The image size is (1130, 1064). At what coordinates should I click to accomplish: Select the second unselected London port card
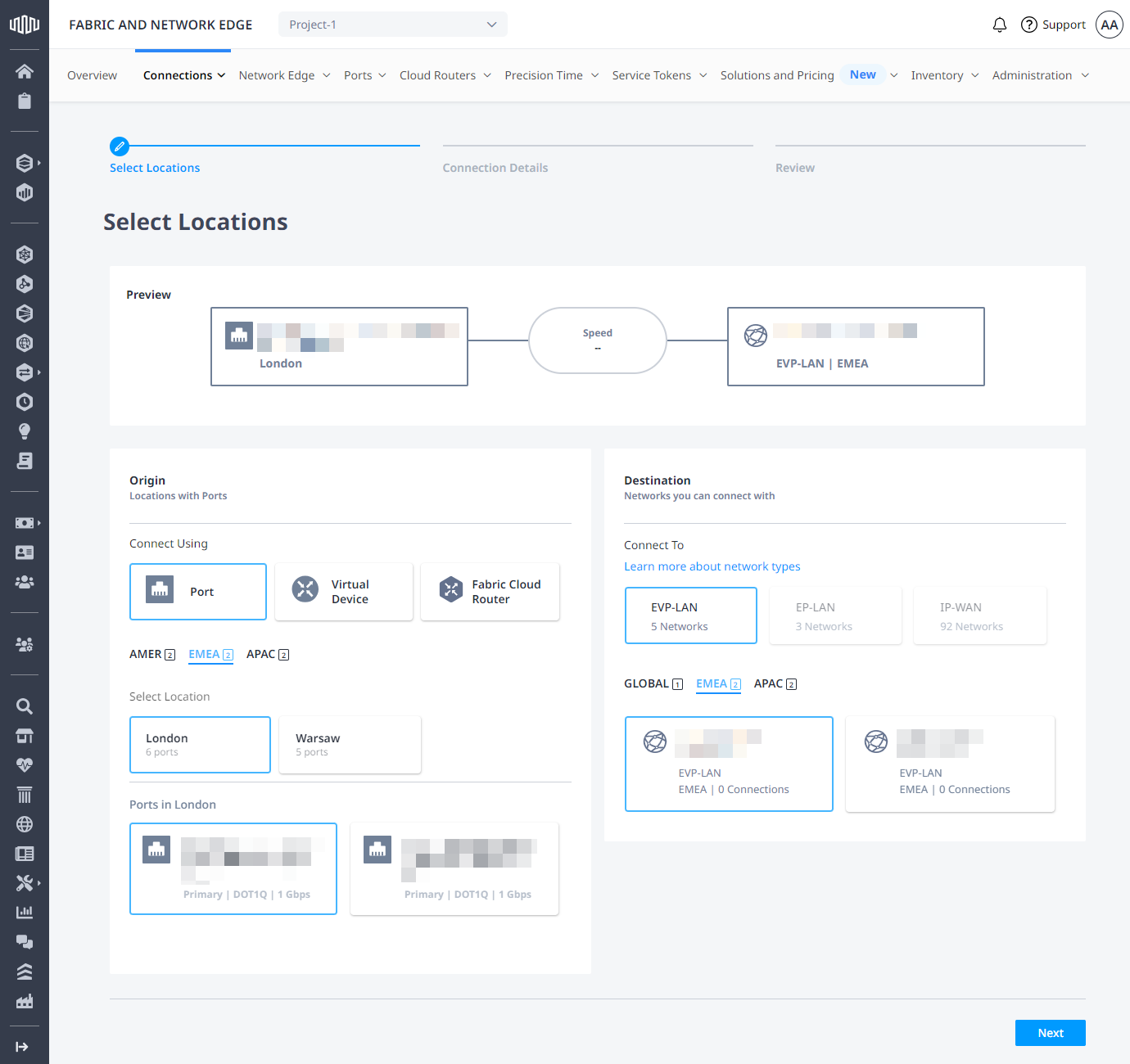[454, 868]
